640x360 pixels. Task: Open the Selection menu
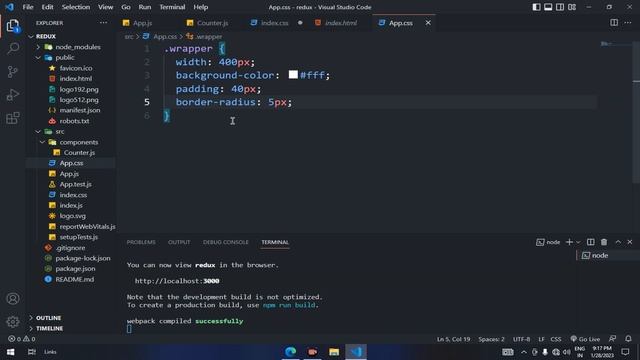[76, 7]
